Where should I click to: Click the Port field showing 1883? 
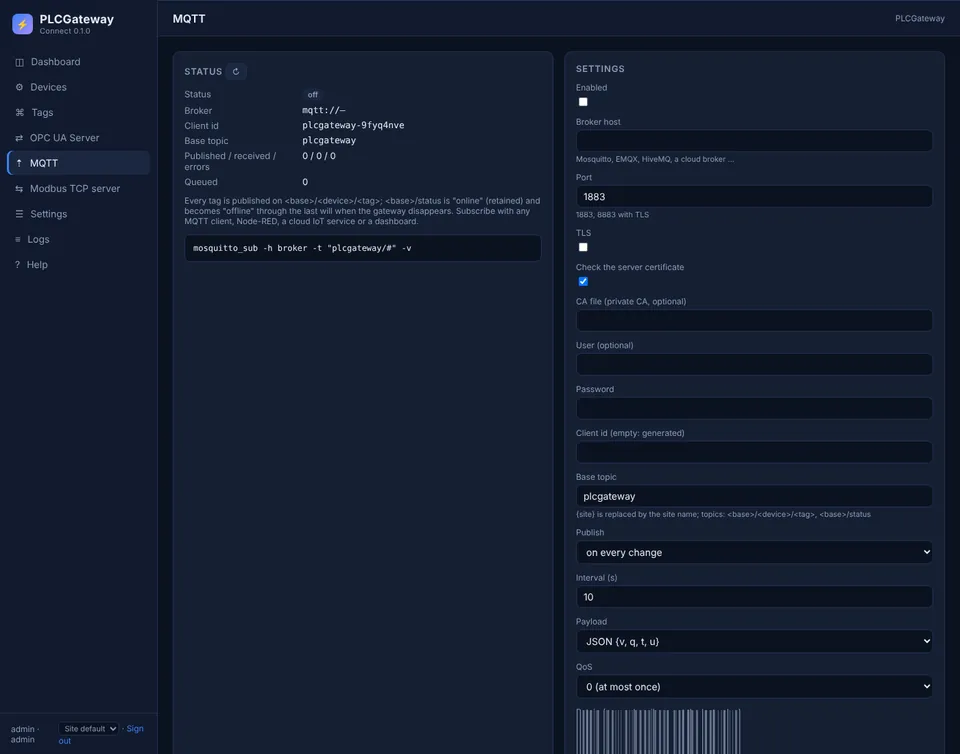(x=754, y=196)
